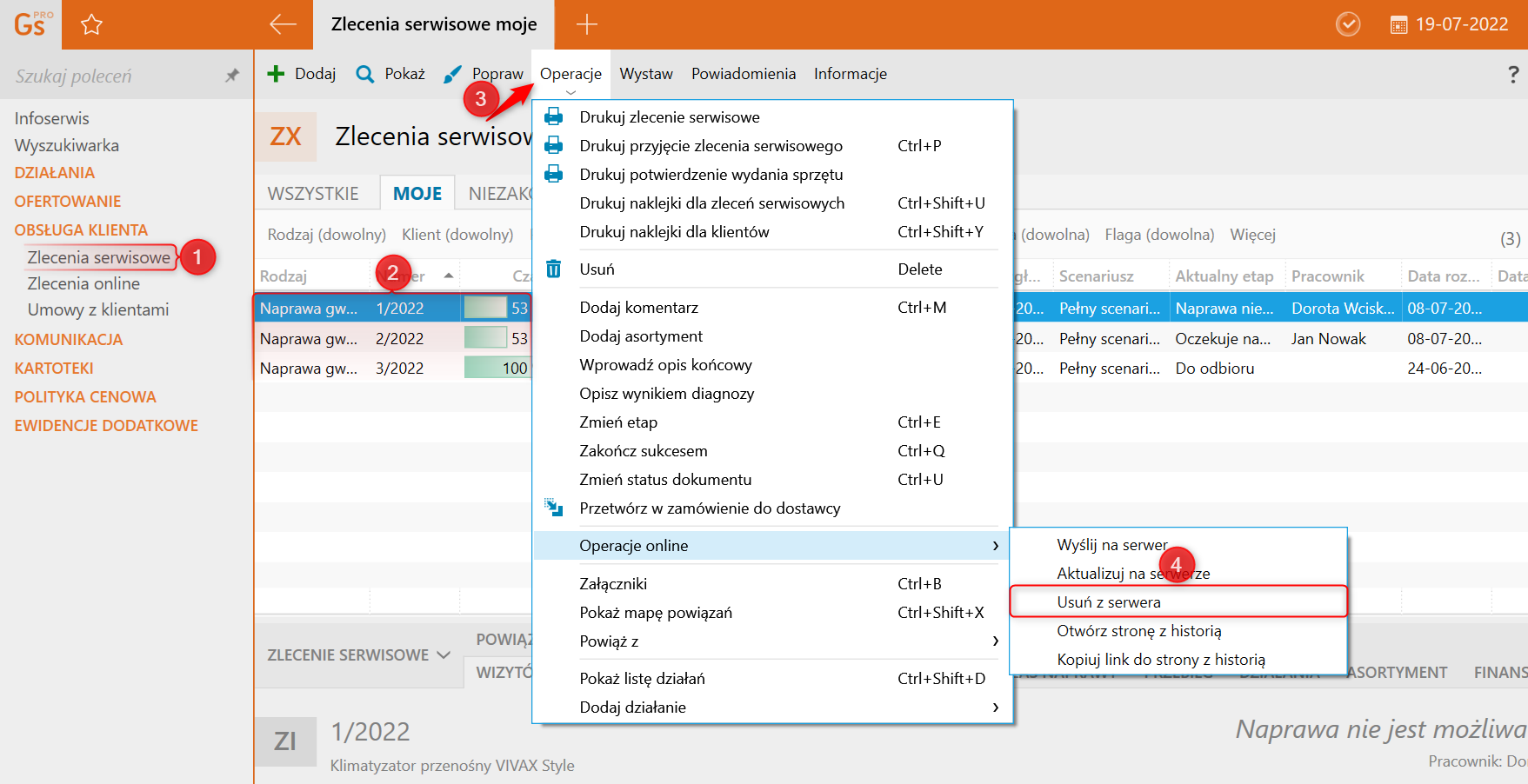Expand KARTOTEKI section
Viewport: 1528px width, 784px height.
(54, 369)
